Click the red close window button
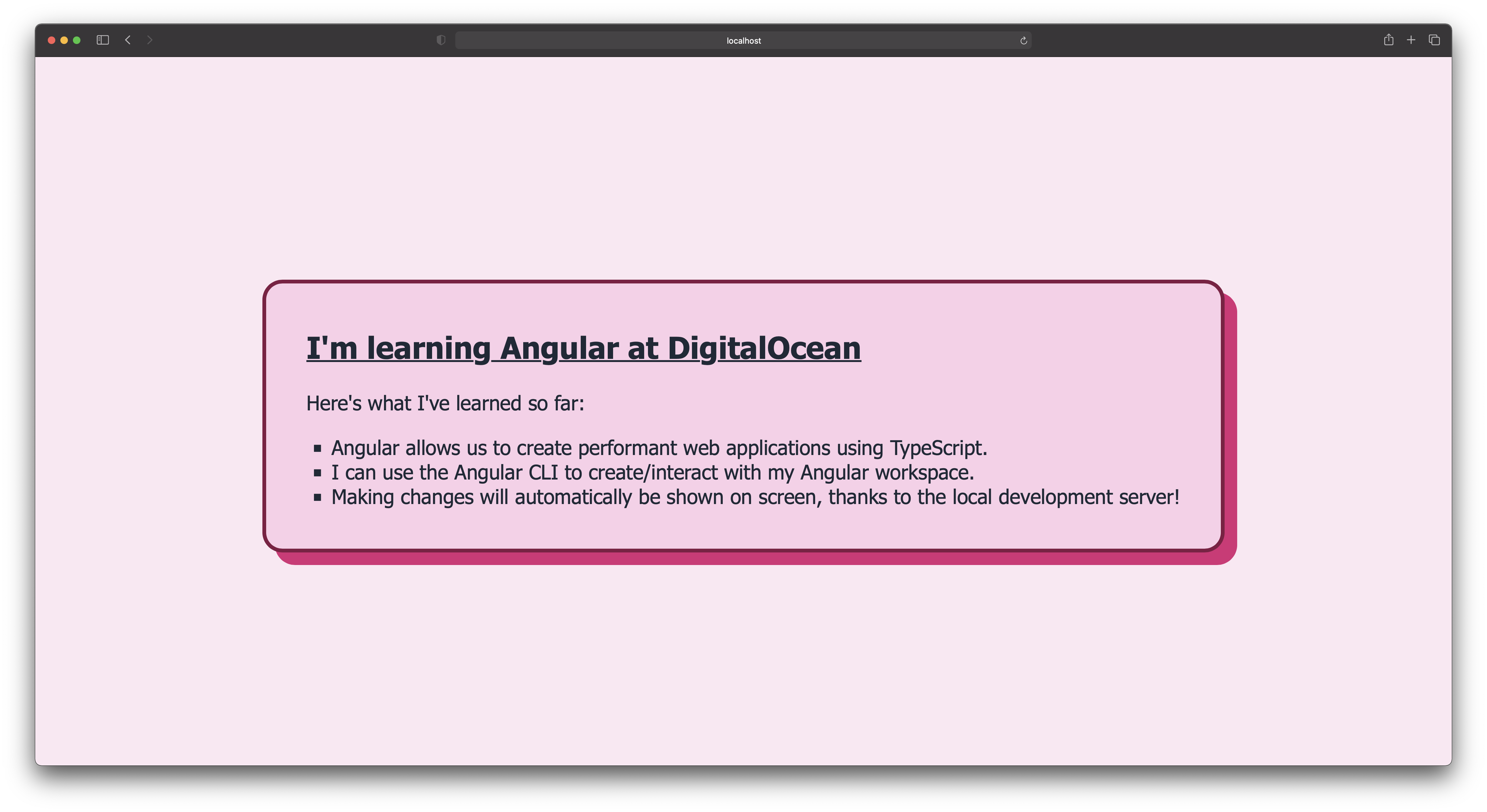The height and width of the screenshot is (812, 1487). (x=51, y=40)
